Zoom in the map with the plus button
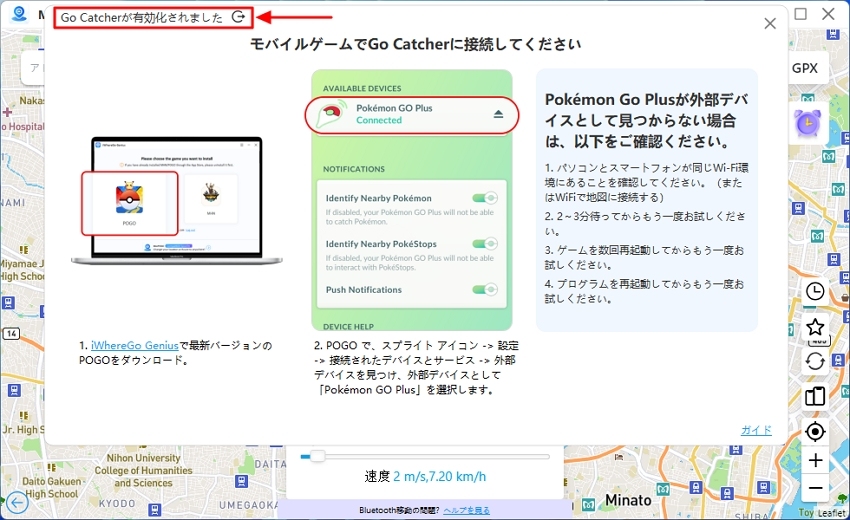 (815, 460)
